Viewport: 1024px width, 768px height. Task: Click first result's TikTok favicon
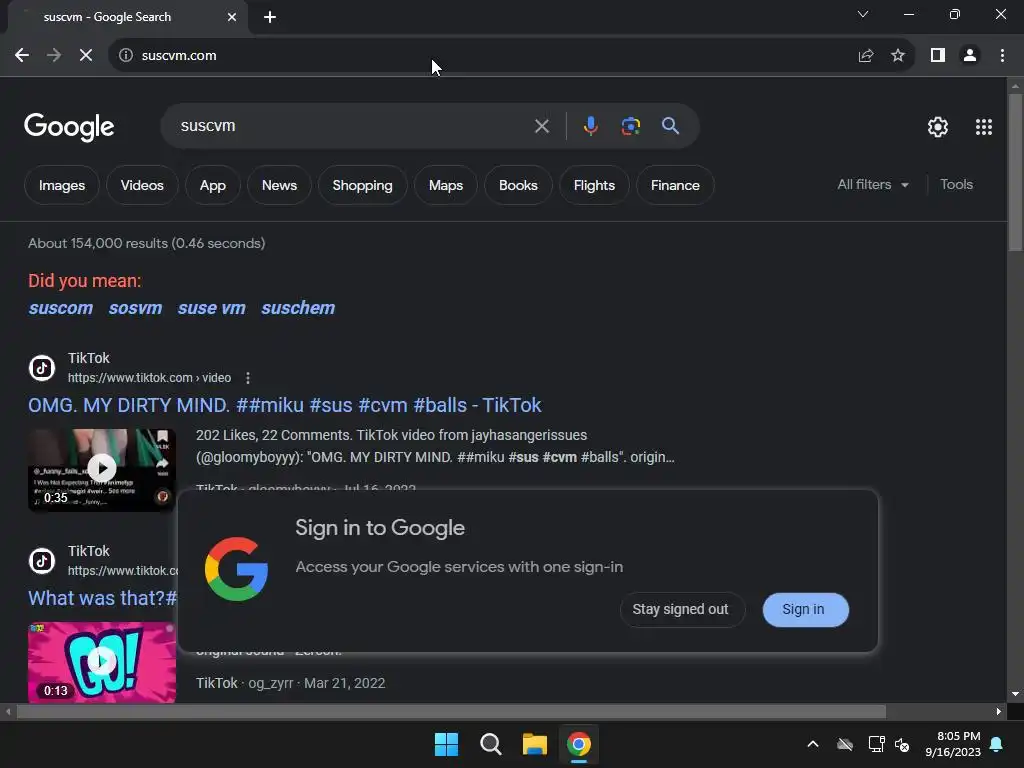click(42, 368)
